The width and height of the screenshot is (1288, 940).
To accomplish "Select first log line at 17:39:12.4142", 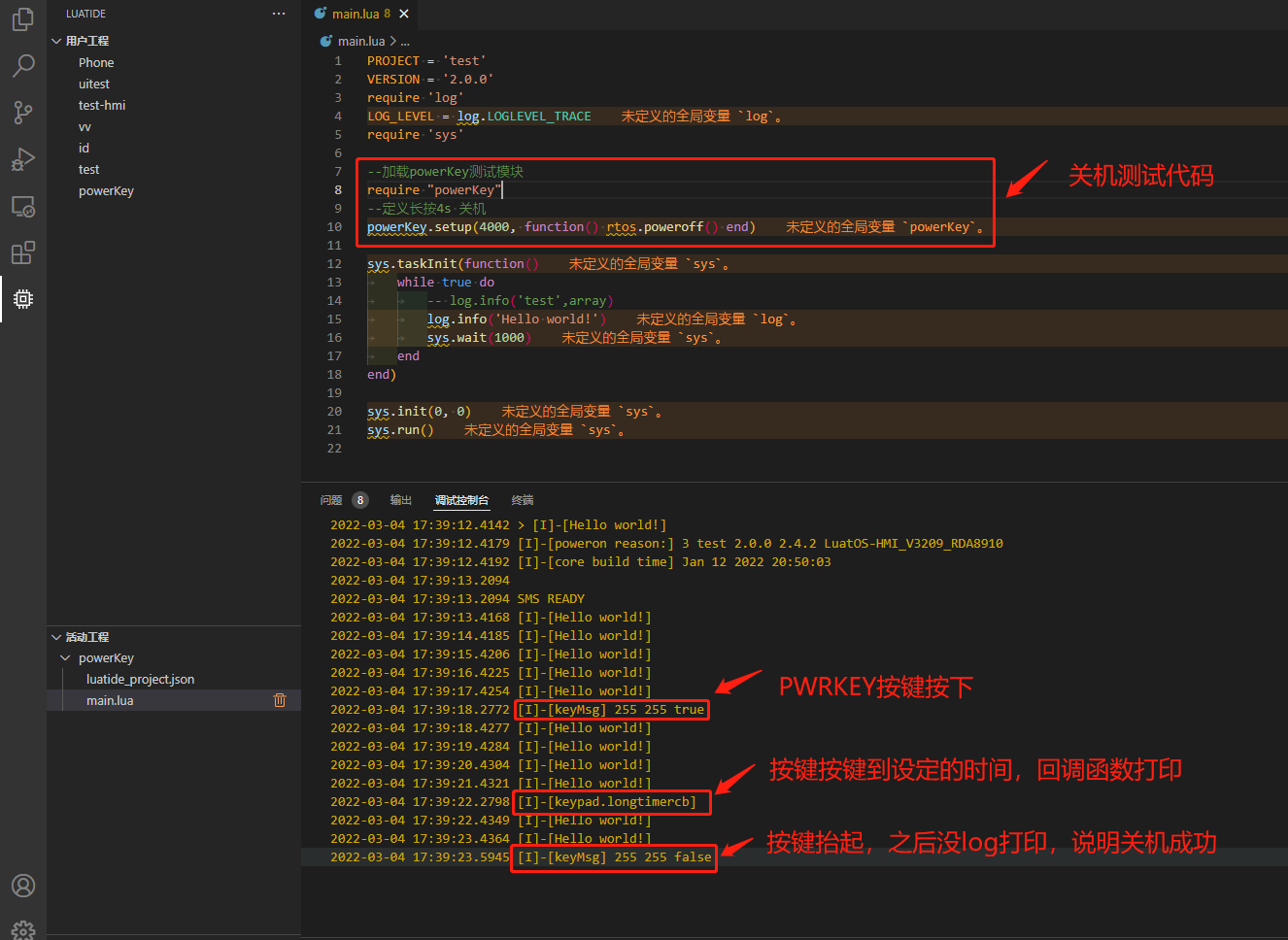I will 498,524.
